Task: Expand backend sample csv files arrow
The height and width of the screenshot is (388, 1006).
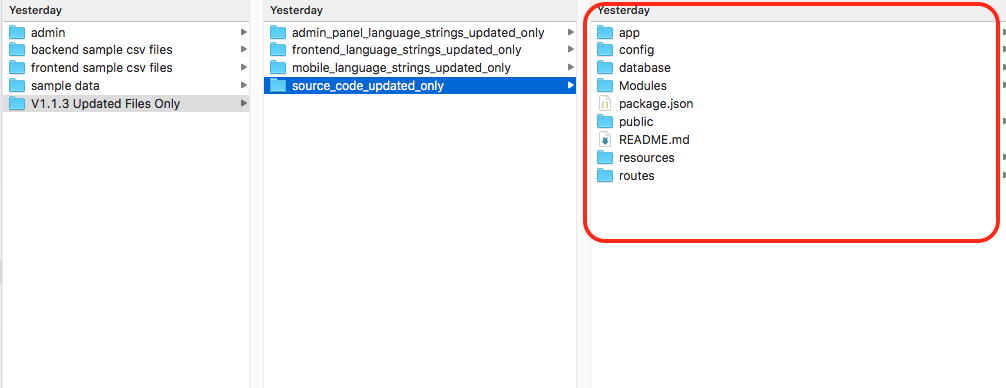Action: pos(244,49)
